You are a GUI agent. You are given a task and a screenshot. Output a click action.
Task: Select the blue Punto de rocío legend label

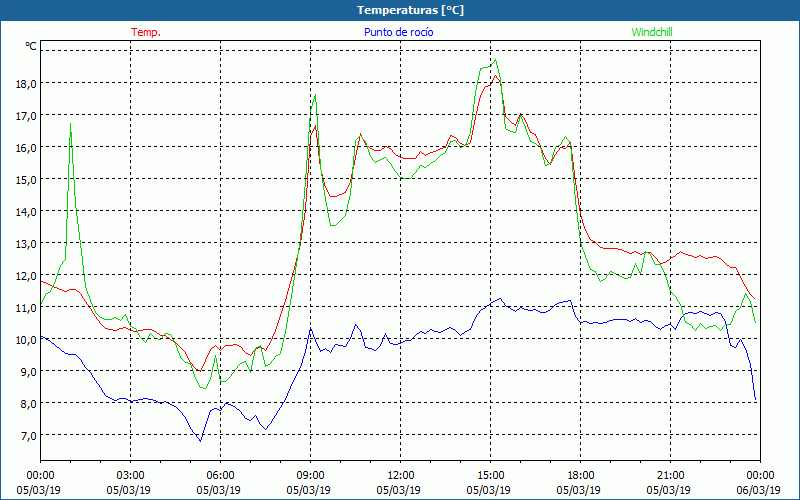coord(398,32)
